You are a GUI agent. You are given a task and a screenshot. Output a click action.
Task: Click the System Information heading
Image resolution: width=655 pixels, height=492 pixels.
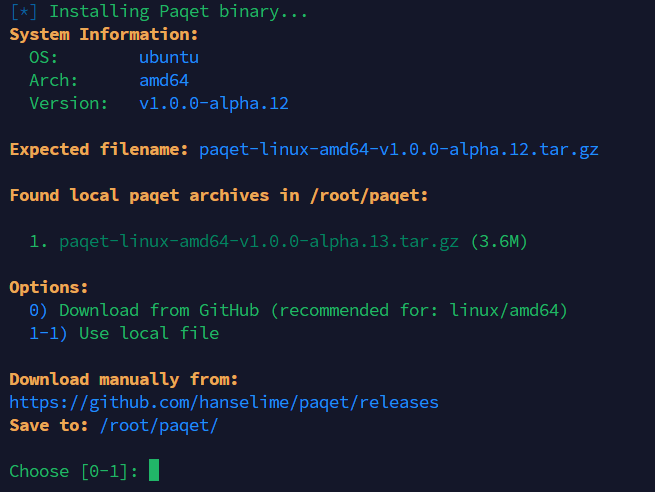pyautogui.click(x=104, y=35)
